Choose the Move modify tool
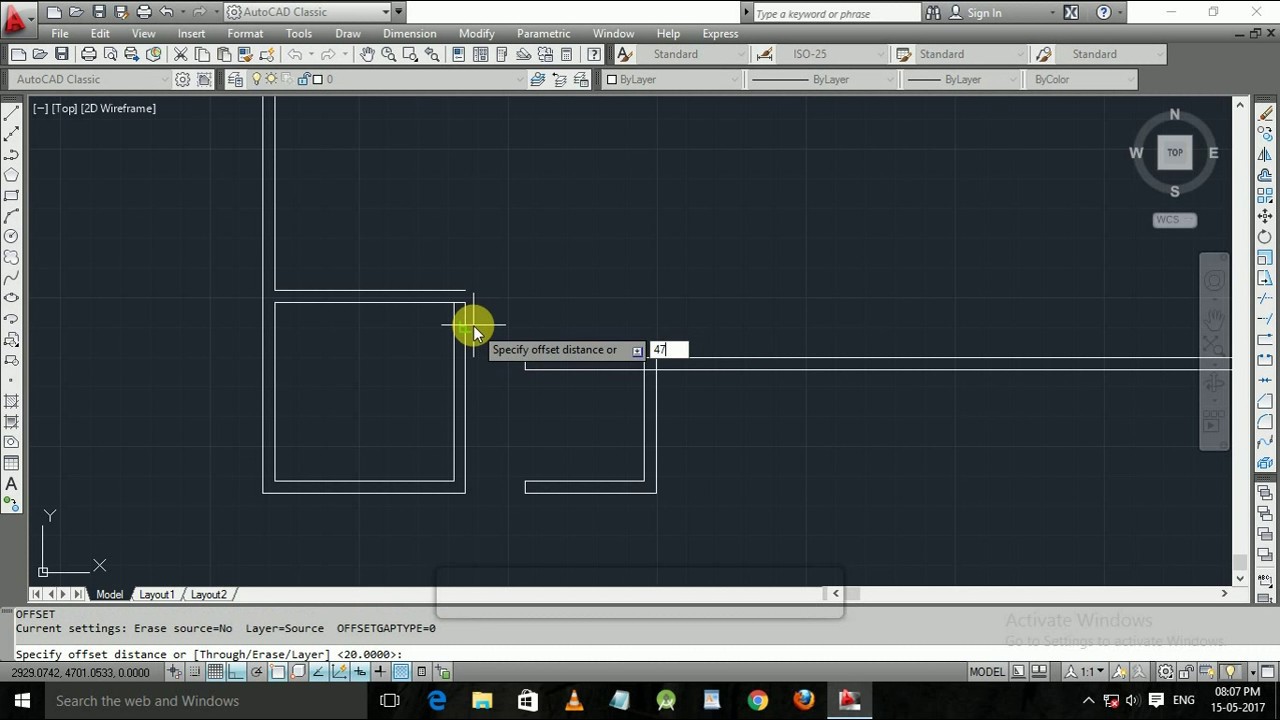Screen dimensions: 1280x720 1265,216
